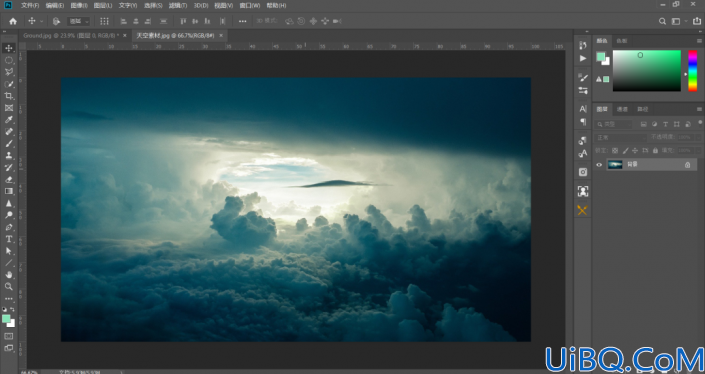Switch to the 通道 Channels tab
This screenshot has height=374, width=705.
622,109
